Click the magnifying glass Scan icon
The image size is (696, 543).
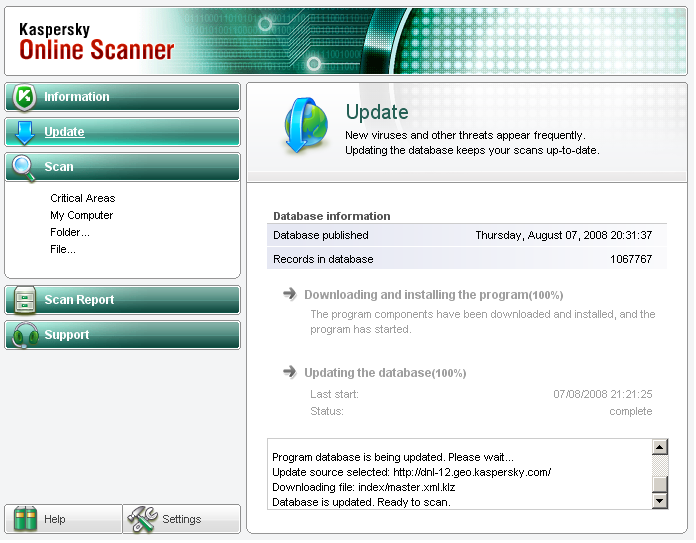(x=24, y=168)
